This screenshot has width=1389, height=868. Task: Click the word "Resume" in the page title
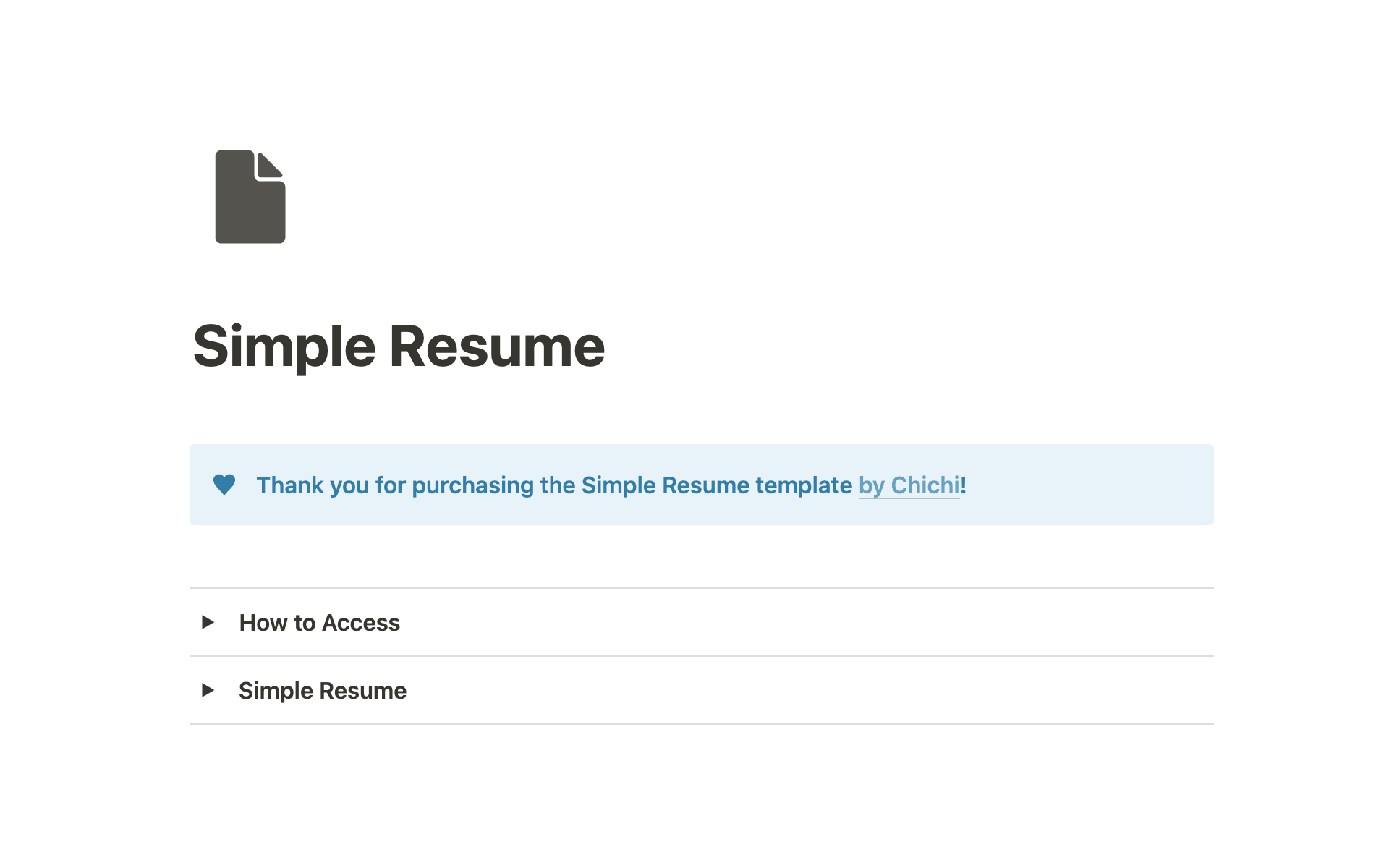[x=497, y=346]
